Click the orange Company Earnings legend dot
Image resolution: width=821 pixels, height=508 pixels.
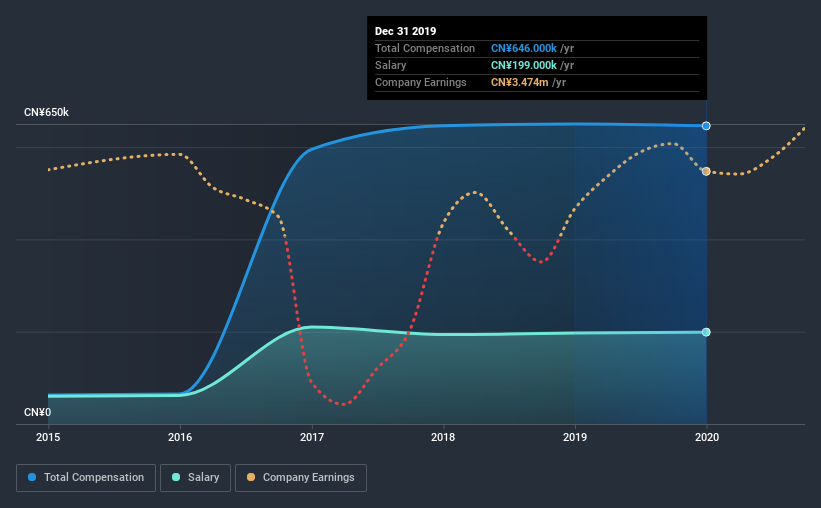pyautogui.click(x=251, y=477)
